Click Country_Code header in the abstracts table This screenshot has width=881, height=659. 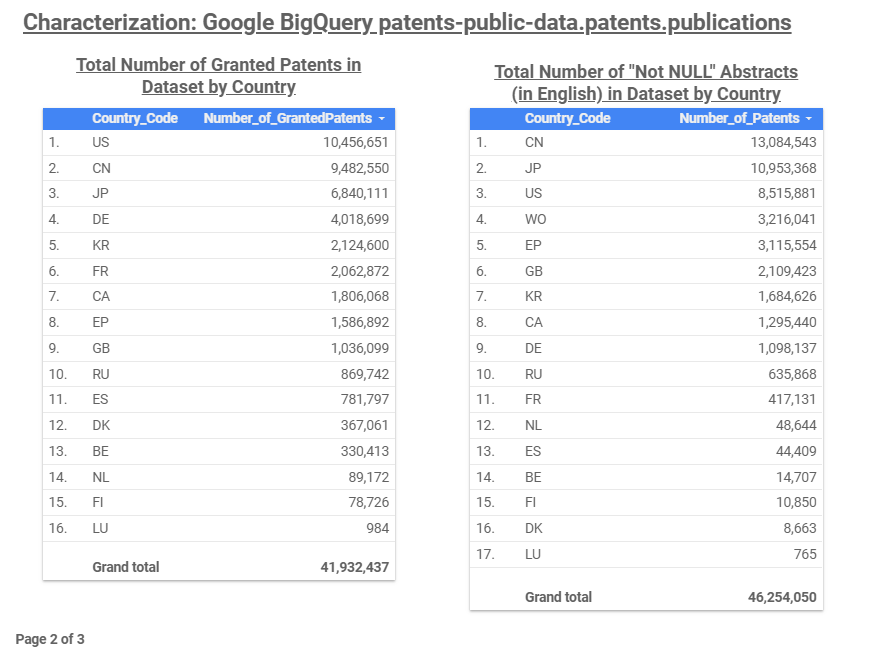[x=567, y=118]
